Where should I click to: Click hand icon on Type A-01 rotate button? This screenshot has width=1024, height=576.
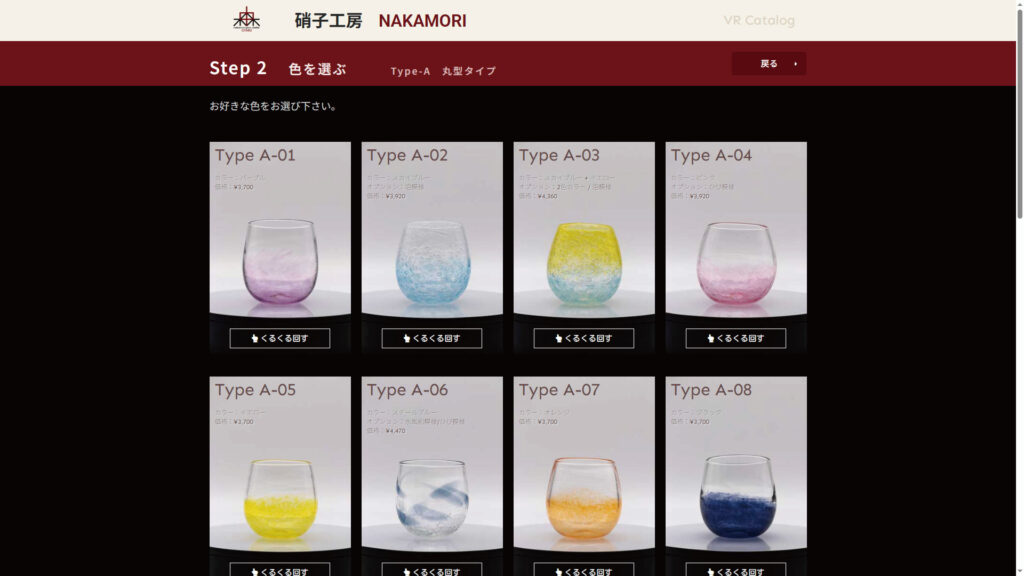pyautogui.click(x=255, y=338)
